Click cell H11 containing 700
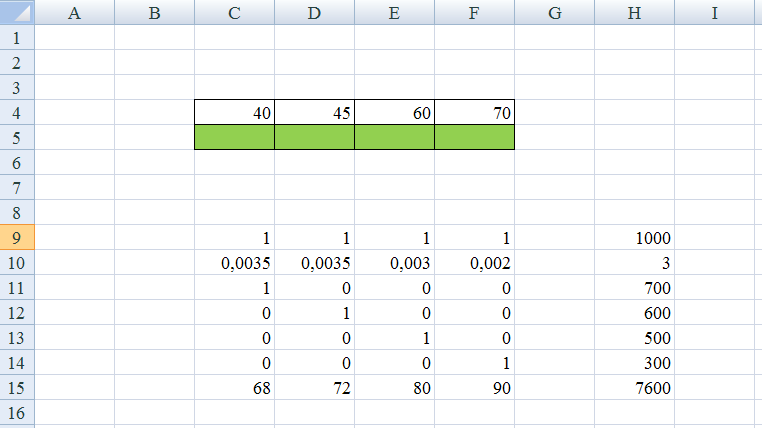The width and height of the screenshot is (762, 428). (x=634, y=288)
